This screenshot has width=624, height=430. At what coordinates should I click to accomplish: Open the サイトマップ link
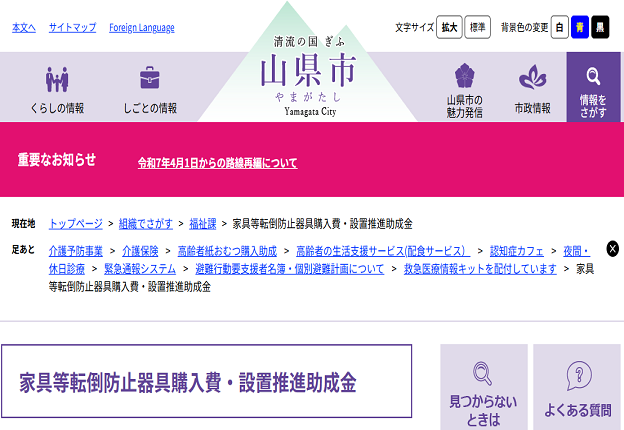[x=73, y=28]
